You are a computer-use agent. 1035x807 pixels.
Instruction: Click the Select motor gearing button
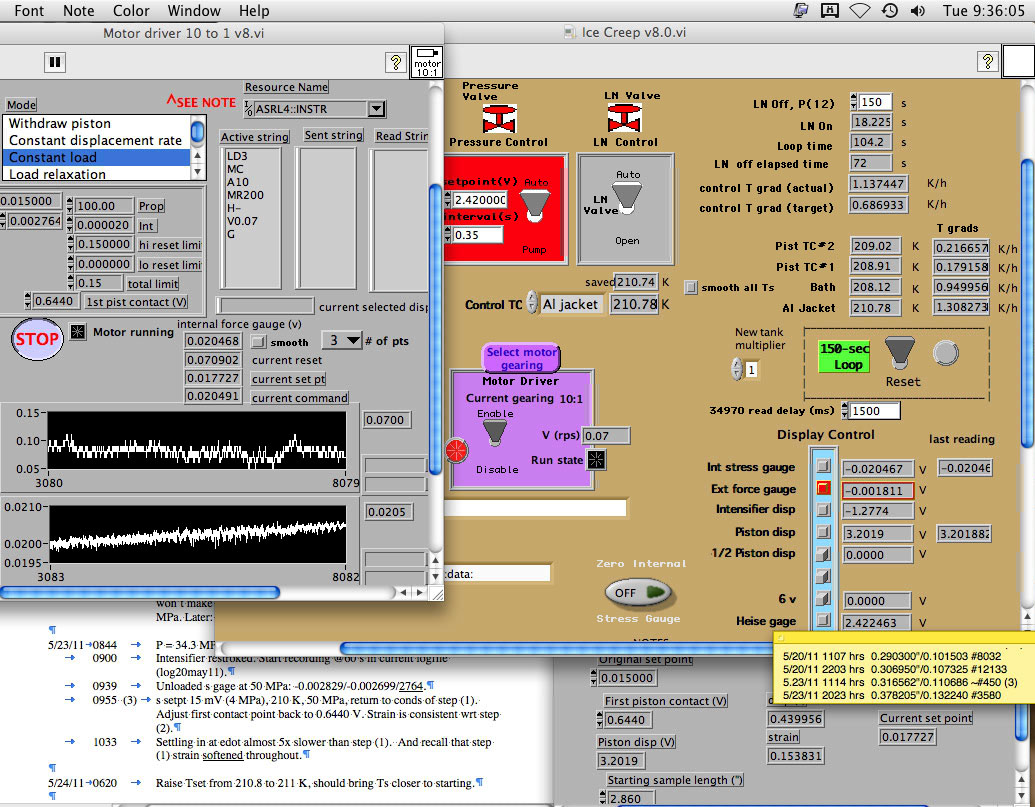click(x=521, y=357)
